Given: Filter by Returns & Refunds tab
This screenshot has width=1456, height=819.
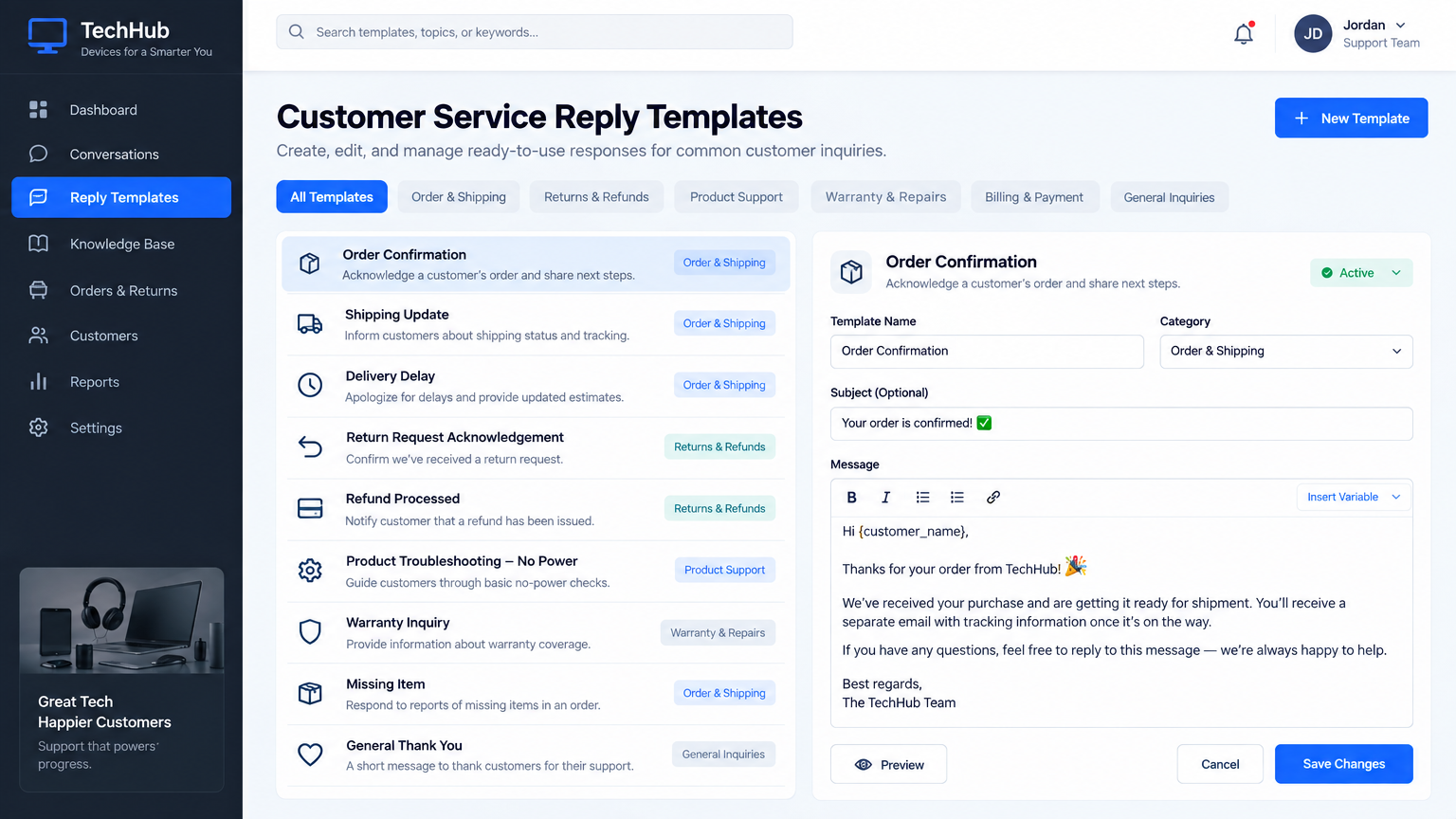Looking at the screenshot, I should tap(596, 197).
